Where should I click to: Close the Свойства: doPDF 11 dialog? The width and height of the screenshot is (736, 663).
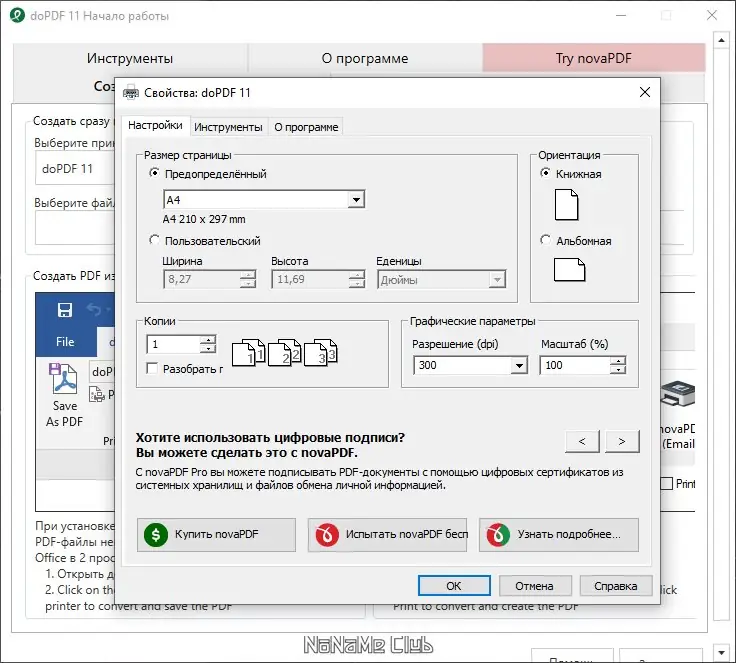645,92
